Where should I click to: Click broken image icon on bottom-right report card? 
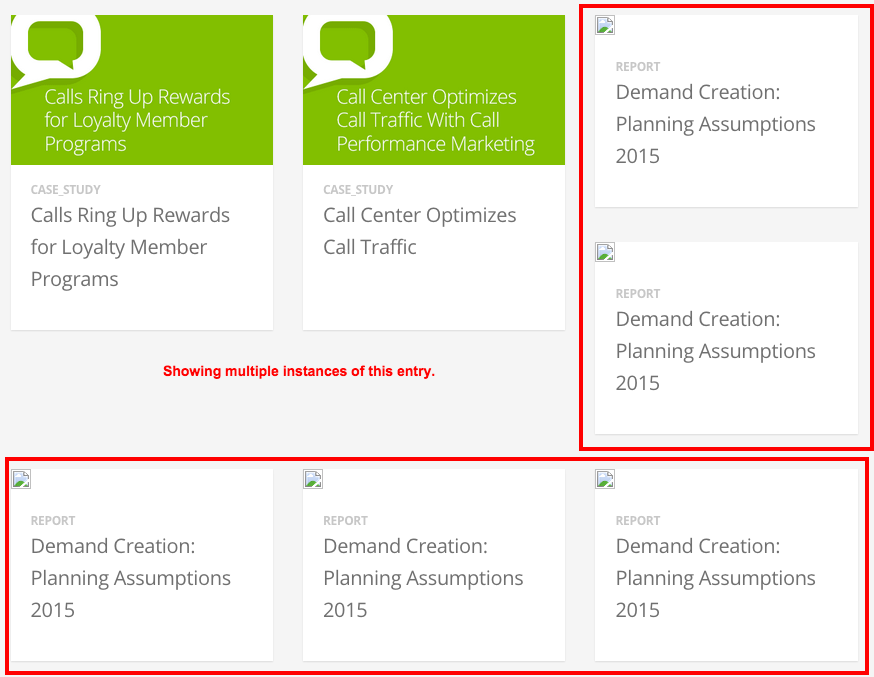pos(605,479)
